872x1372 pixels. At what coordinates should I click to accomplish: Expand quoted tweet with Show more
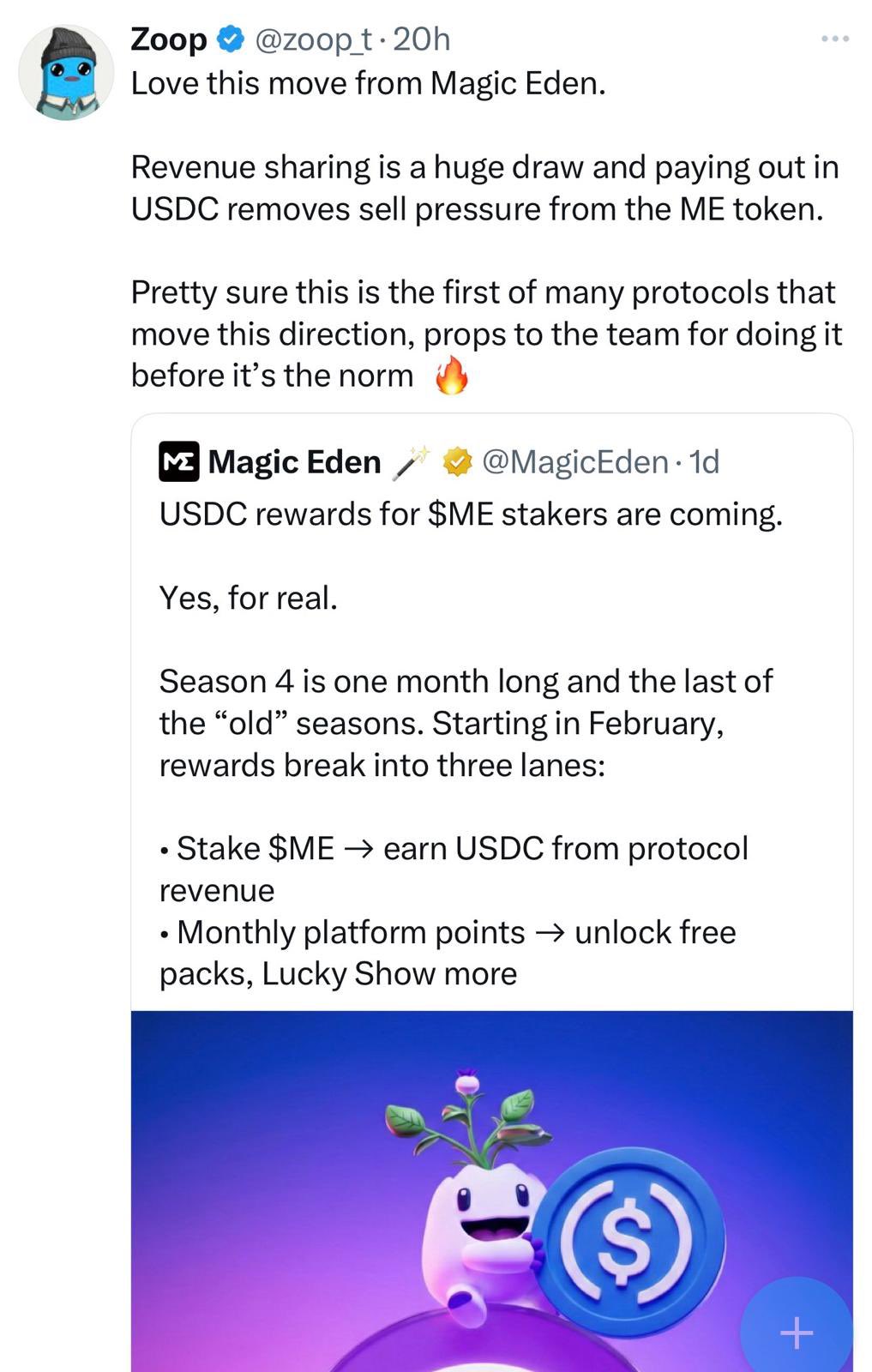[436, 974]
